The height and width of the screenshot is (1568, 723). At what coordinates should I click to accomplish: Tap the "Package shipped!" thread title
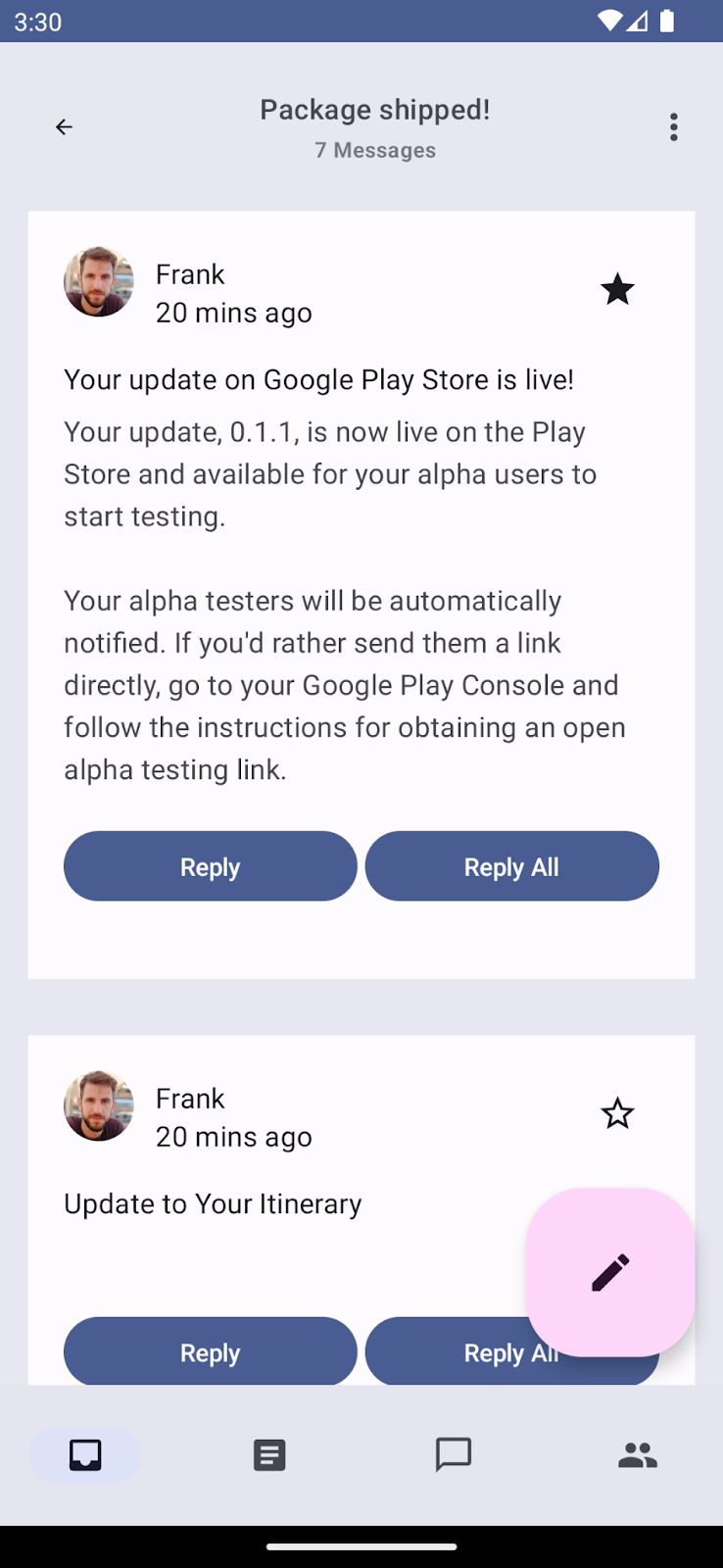[x=375, y=110]
